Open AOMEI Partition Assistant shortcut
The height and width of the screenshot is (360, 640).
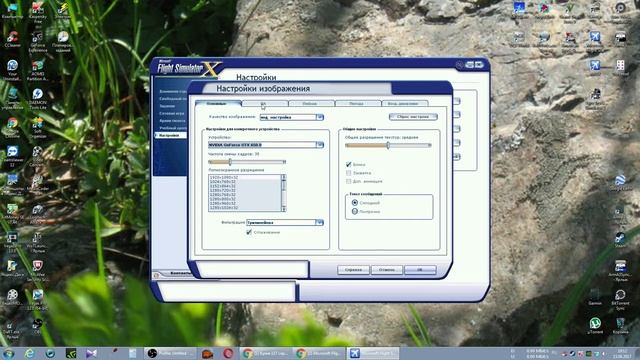[x=38, y=71]
